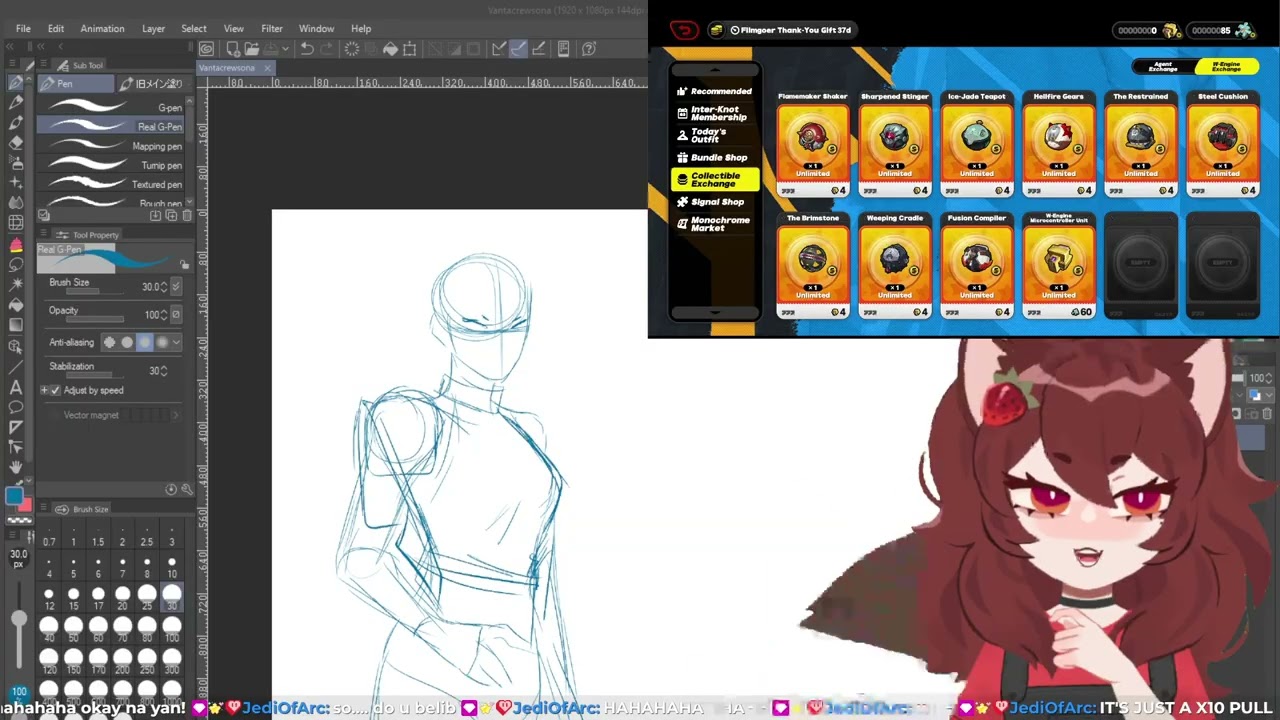
Task: Select the Hand move tool in the tool palette
Action: [x=16, y=468]
